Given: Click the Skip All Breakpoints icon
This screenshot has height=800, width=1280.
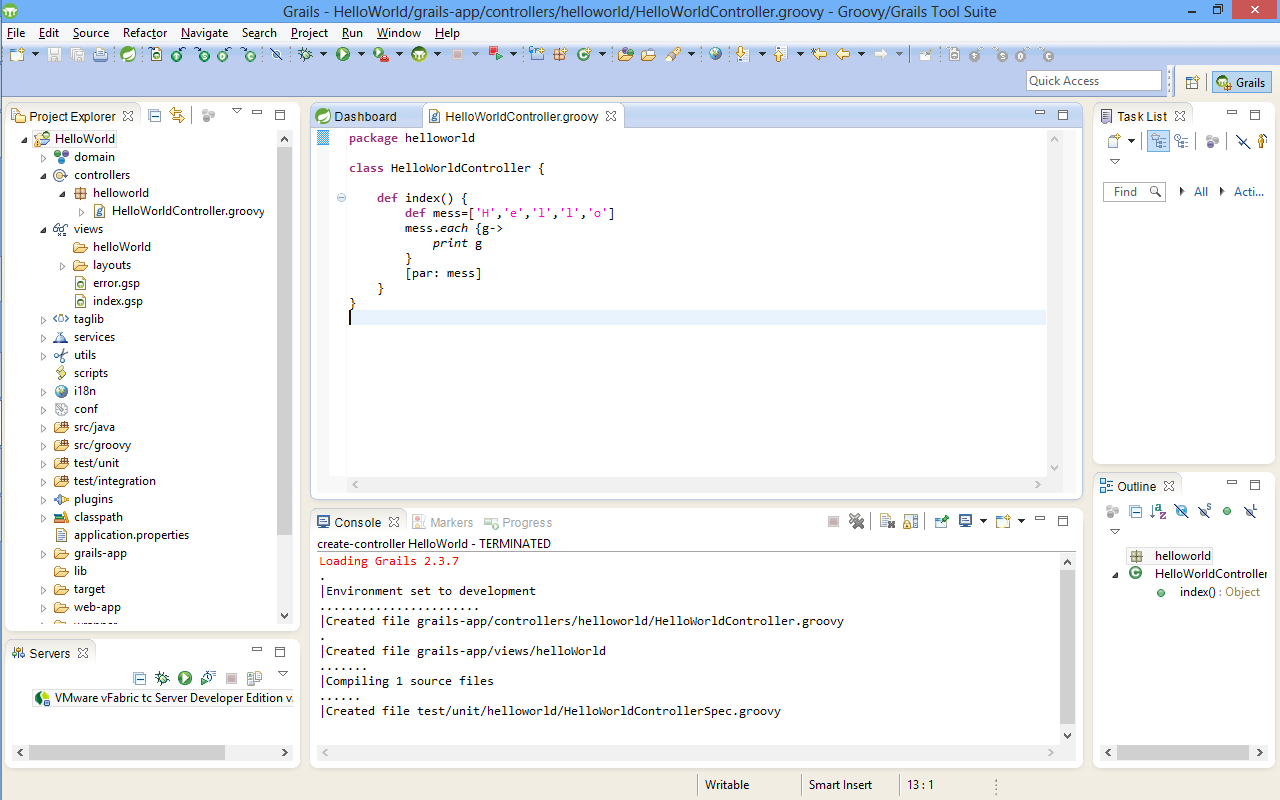Looking at the screenshot, I should (276, 54).
